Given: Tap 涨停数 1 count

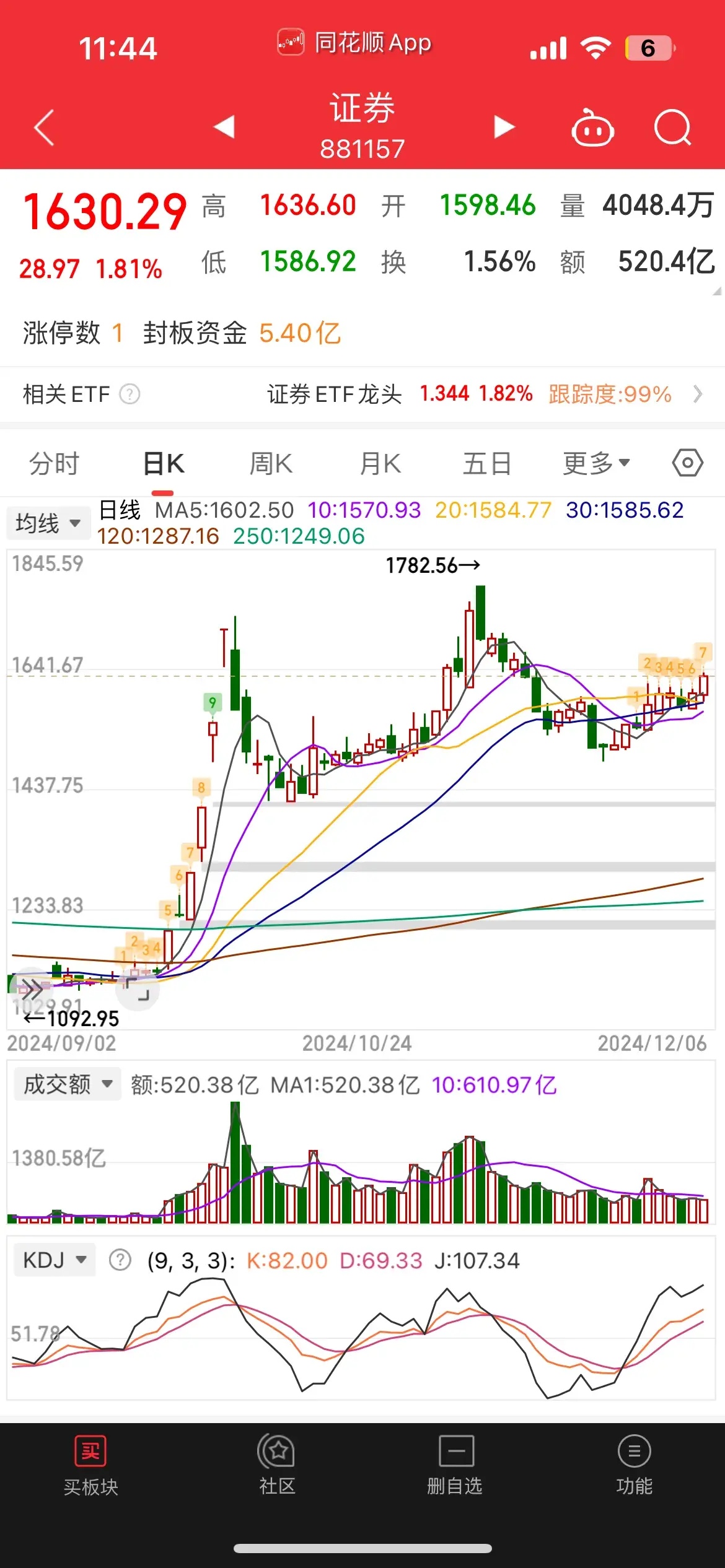Looking at the screenshot, I should (73, 333).
